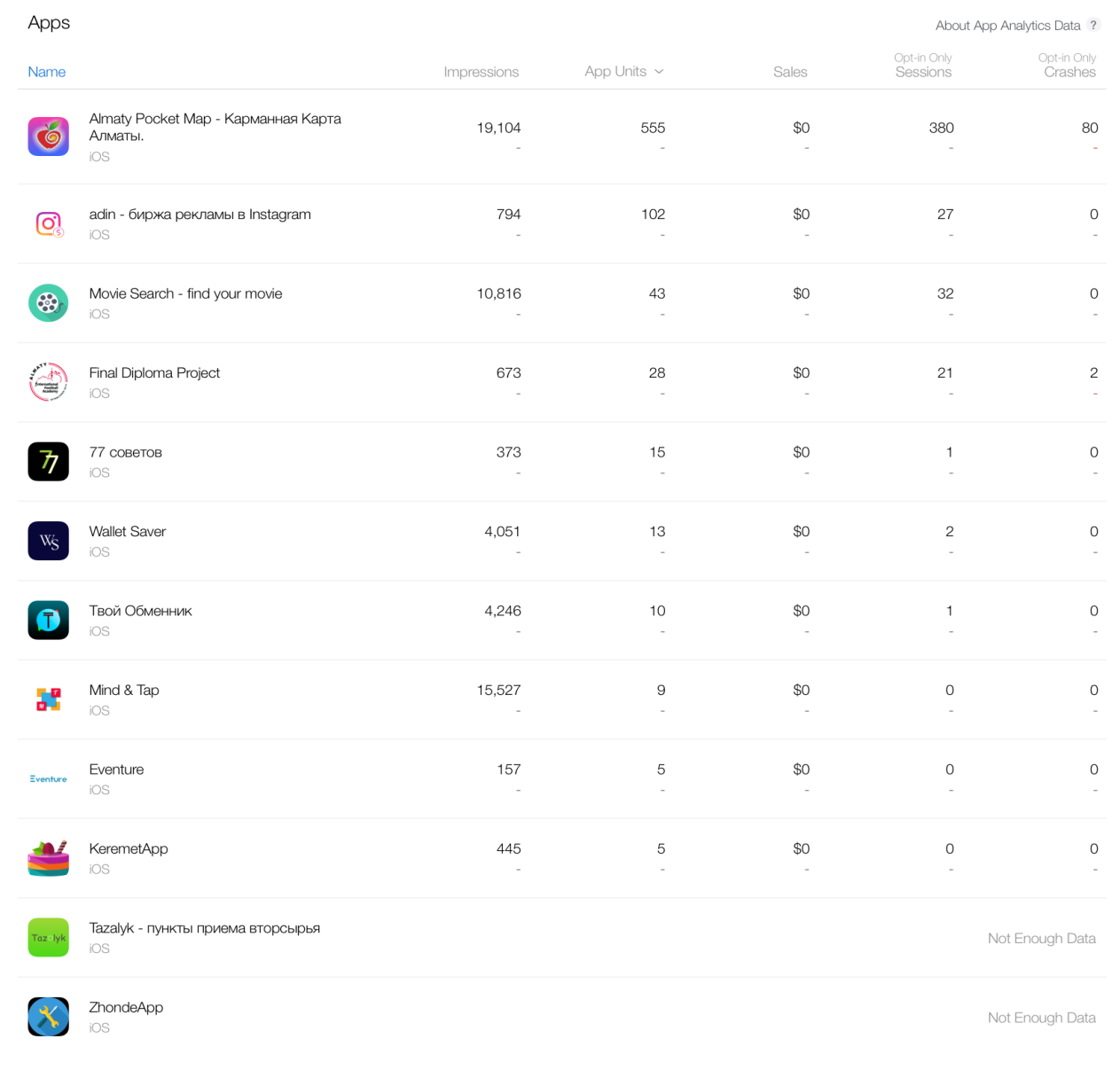Image resolution: width=1120 pixels, height=1070 pixels.
Task: Open About App Analytics Data link
Action: [1007, 26]
